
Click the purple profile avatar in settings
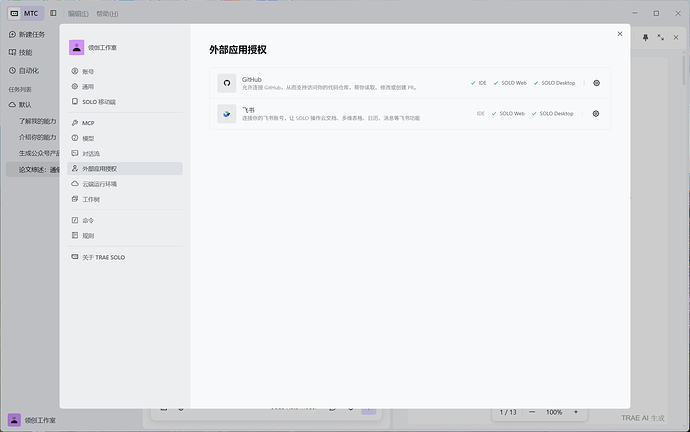click(77, 48)
